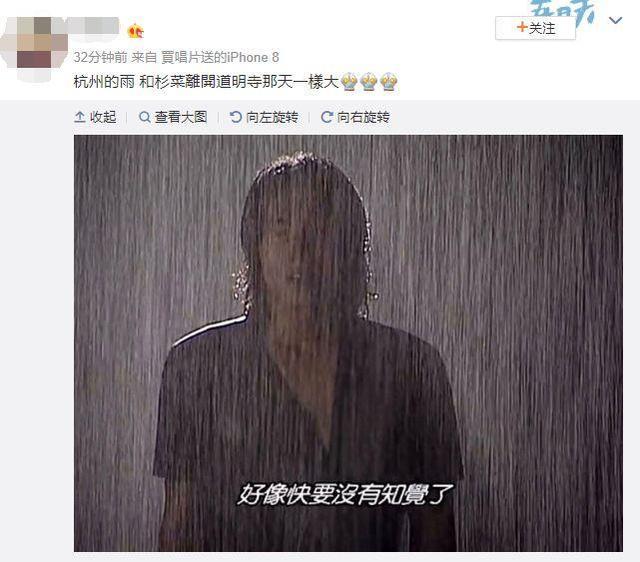Open the post options chevron menu

point(615,20)
